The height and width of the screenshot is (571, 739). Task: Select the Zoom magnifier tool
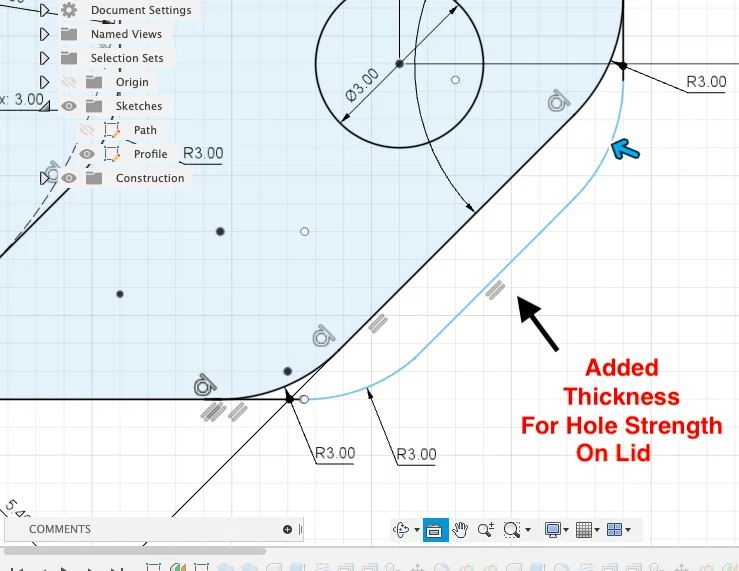(485, 530)
